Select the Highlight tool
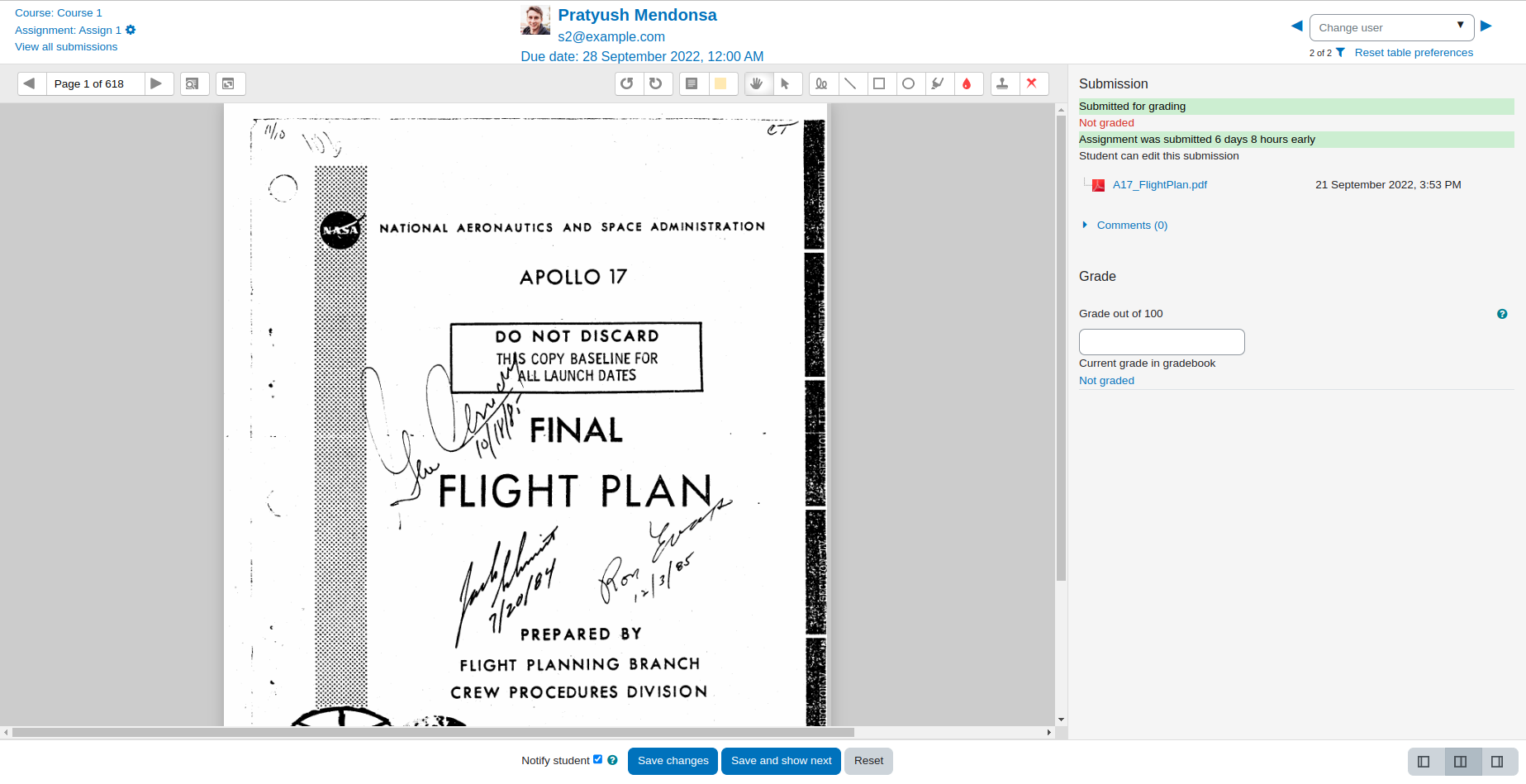 [x=939, y=83]
